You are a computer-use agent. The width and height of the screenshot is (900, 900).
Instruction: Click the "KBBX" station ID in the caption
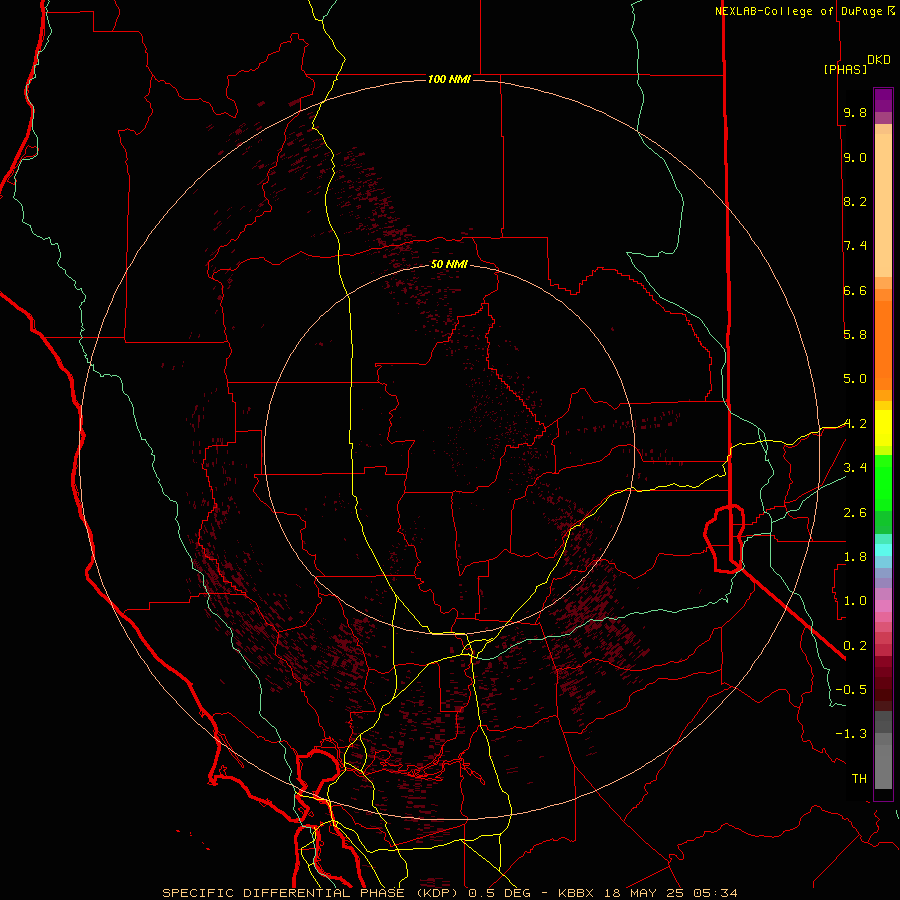576,893
